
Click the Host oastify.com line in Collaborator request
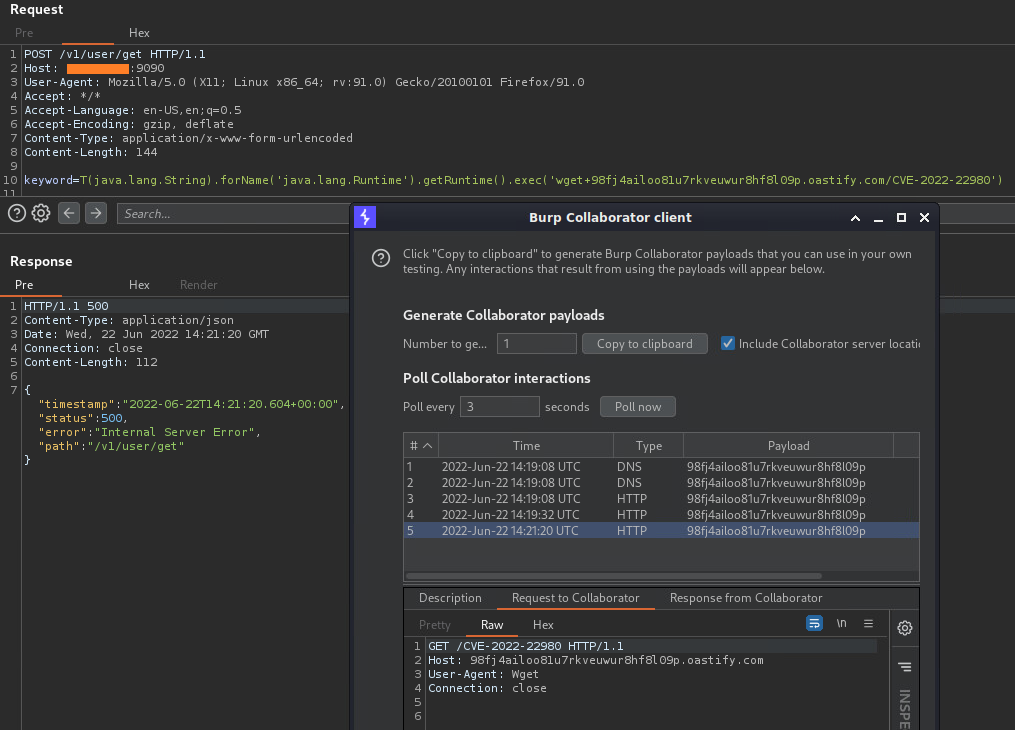pyautogui.click(x=596, y=660)
